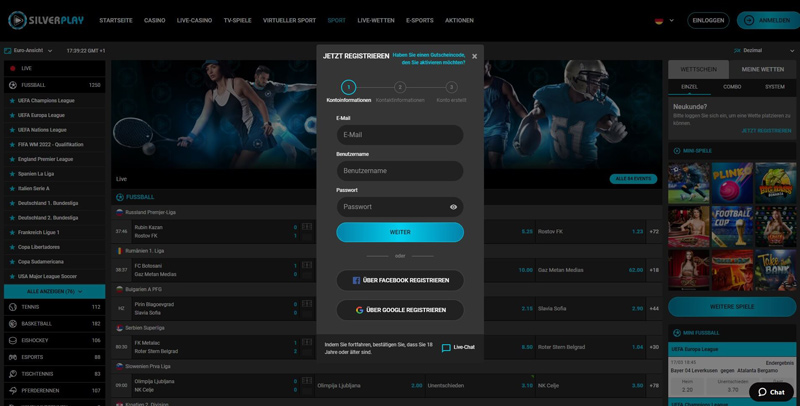This screenshot has height=406, width=800.
Task: Register via Über Google Registrieren
Action: coord(400,310)
